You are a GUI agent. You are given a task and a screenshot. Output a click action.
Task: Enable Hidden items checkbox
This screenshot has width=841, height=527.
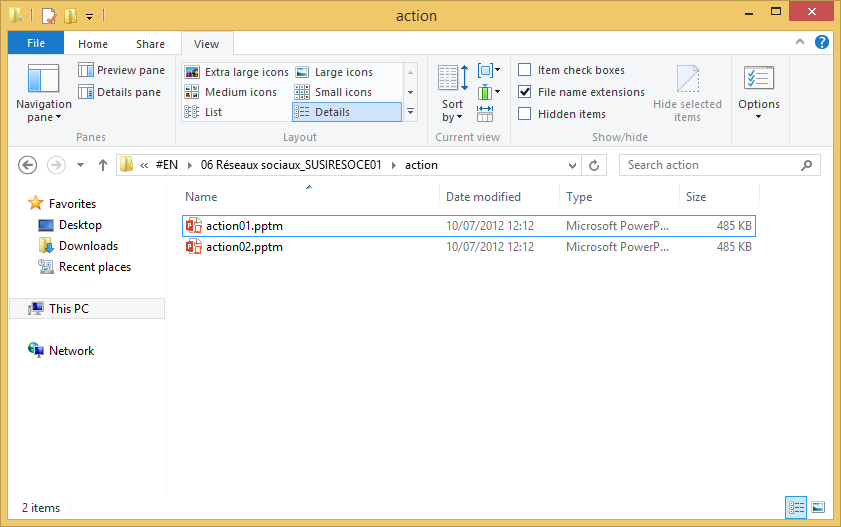[x=525, y=114]
